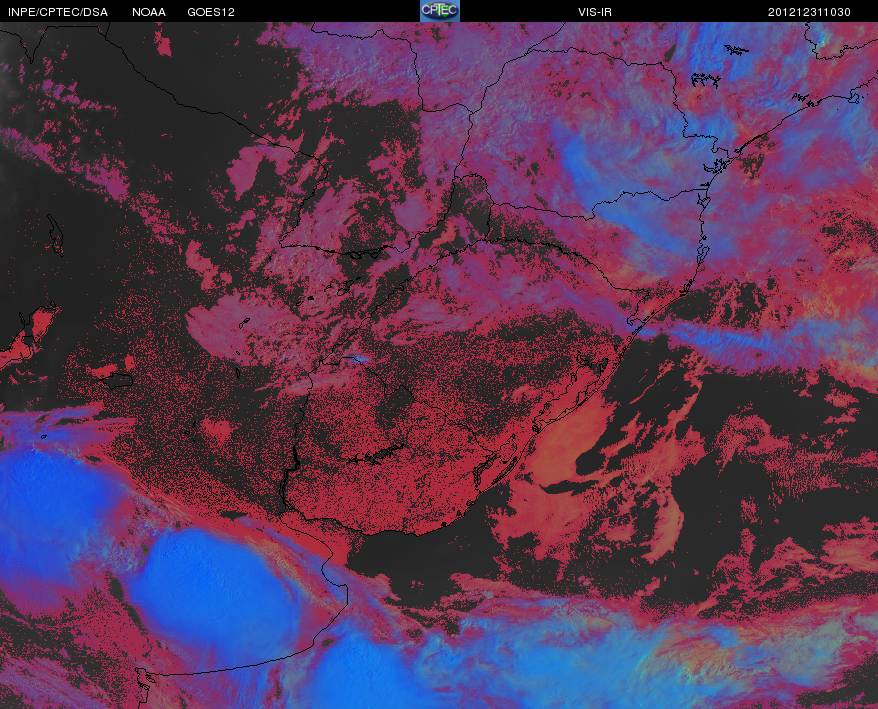Viewport: 878px width, 709px height.
Task: Click the 201212311030 timestamp
Action: coord(809,12)
